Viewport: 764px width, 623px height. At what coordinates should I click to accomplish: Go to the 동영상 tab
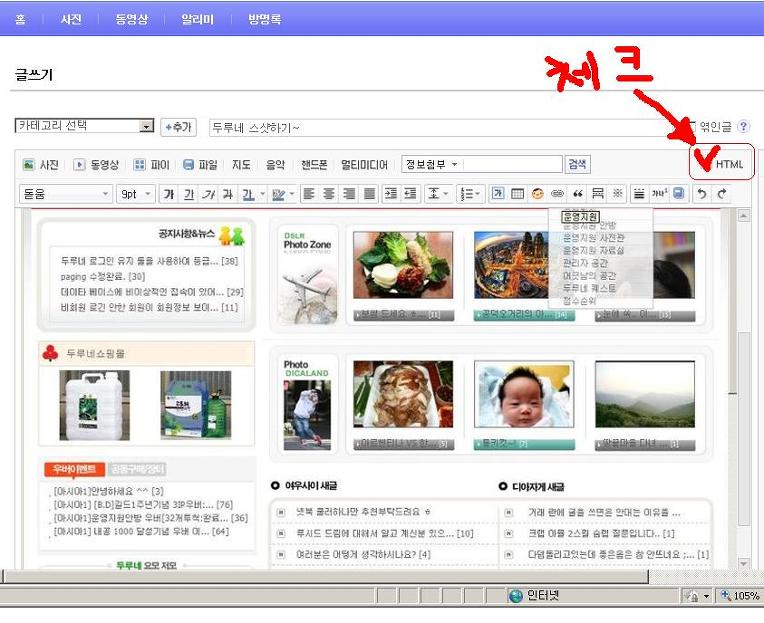pos(132,19)
